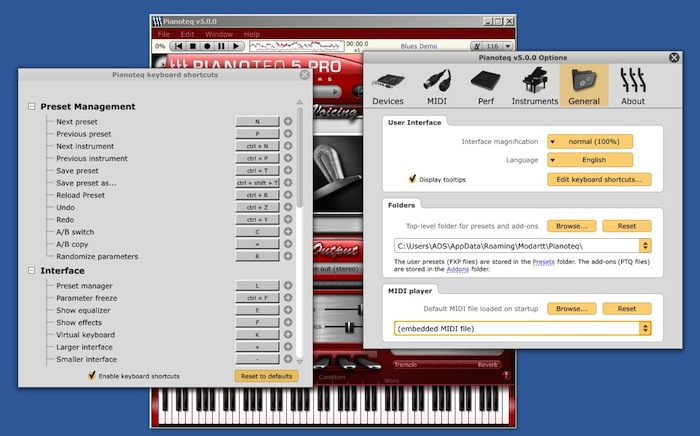Open embedded MIDI file dropdown
The height and width of the screenshot is (436, 700).
(x=645, y=328)
